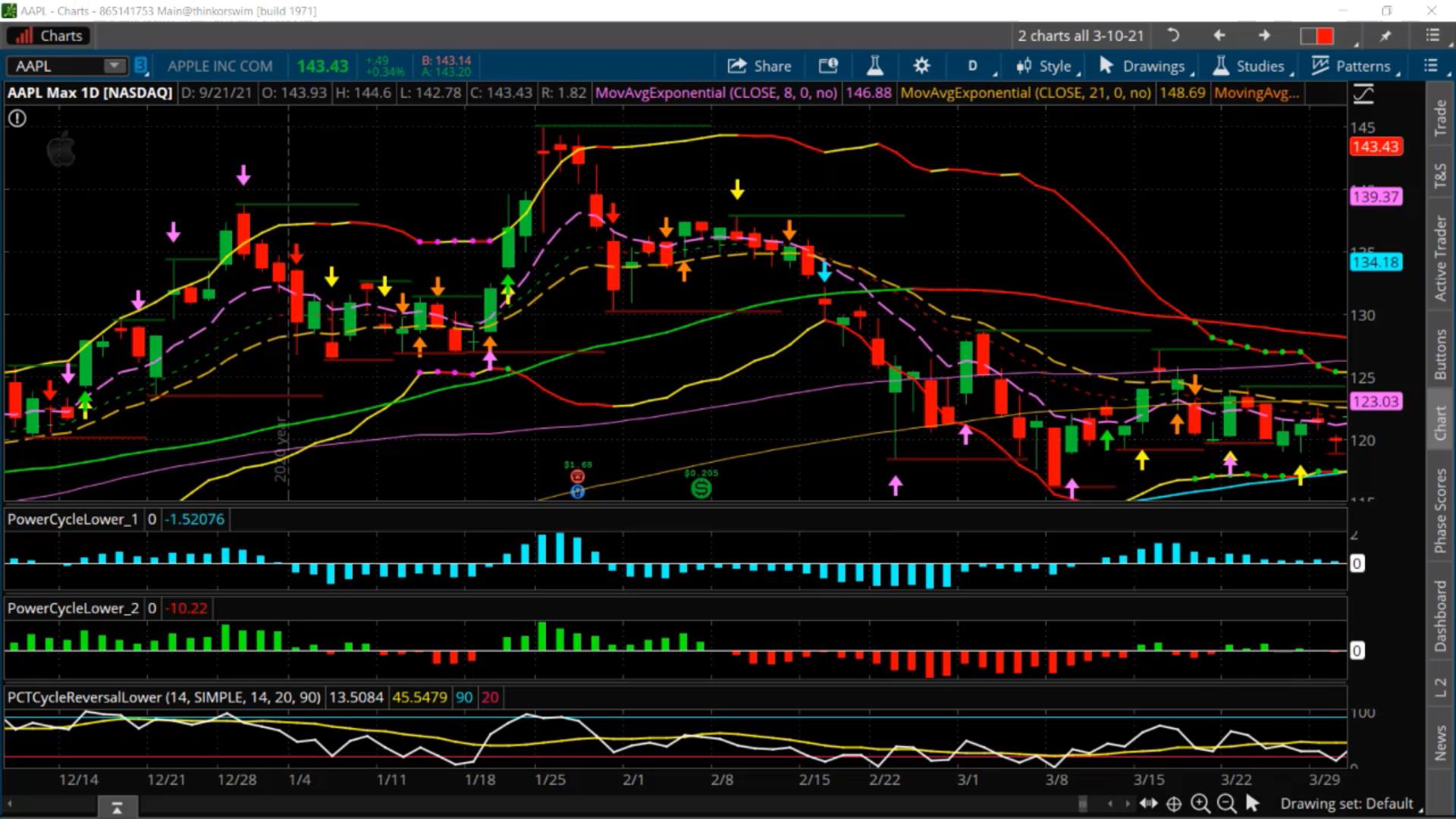This screenshot has width=1456, height=819.
Task: Click the PowerCycleLower_1 study label
Action: (x=73, y=519)
